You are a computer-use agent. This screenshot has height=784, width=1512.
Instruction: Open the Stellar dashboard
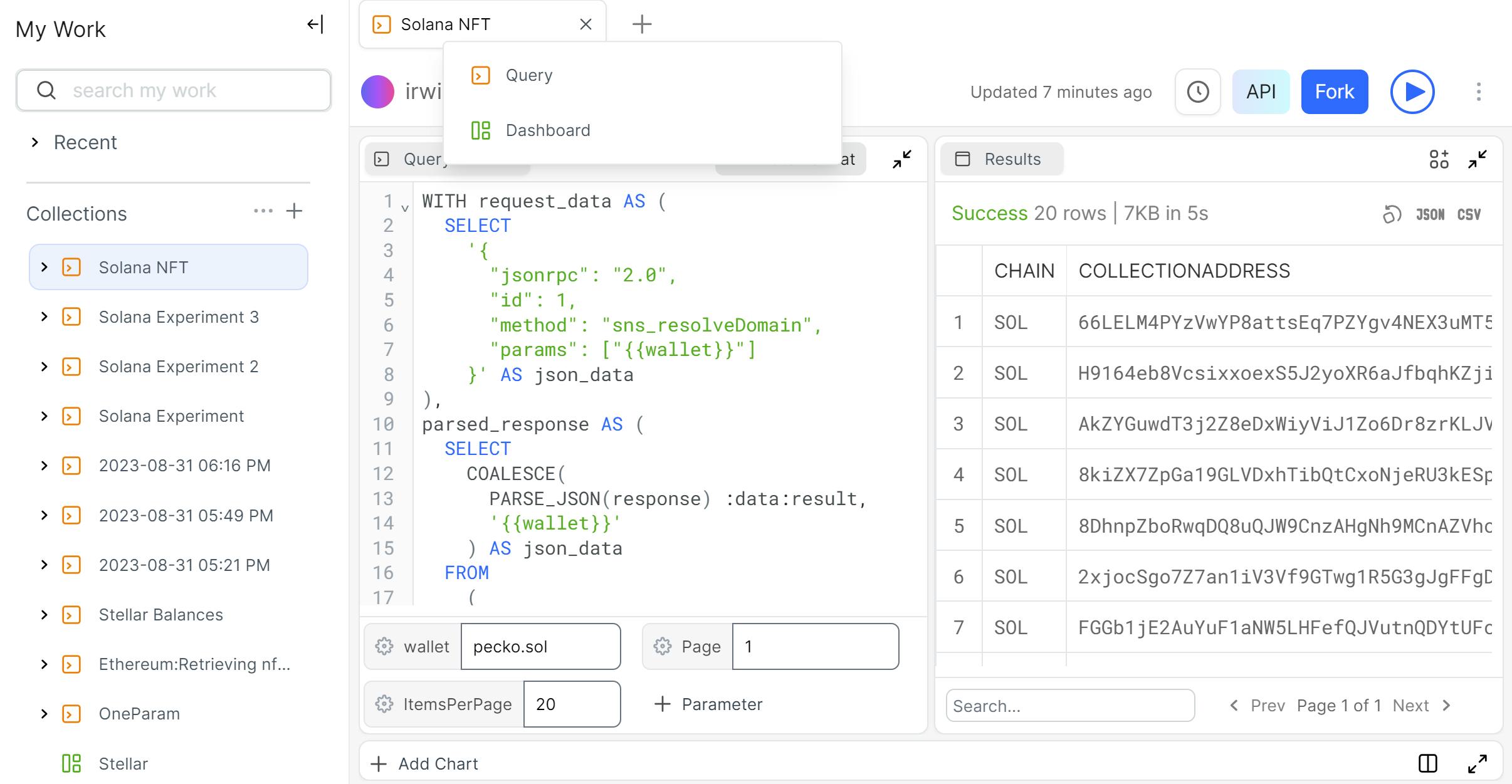tap(123, 764)
